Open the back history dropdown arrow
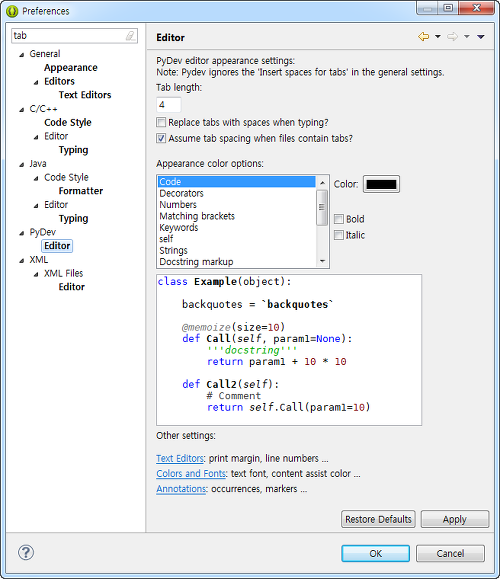Image resolution: width=500 pixels, height=579 pixels. [x=438, y=37]
